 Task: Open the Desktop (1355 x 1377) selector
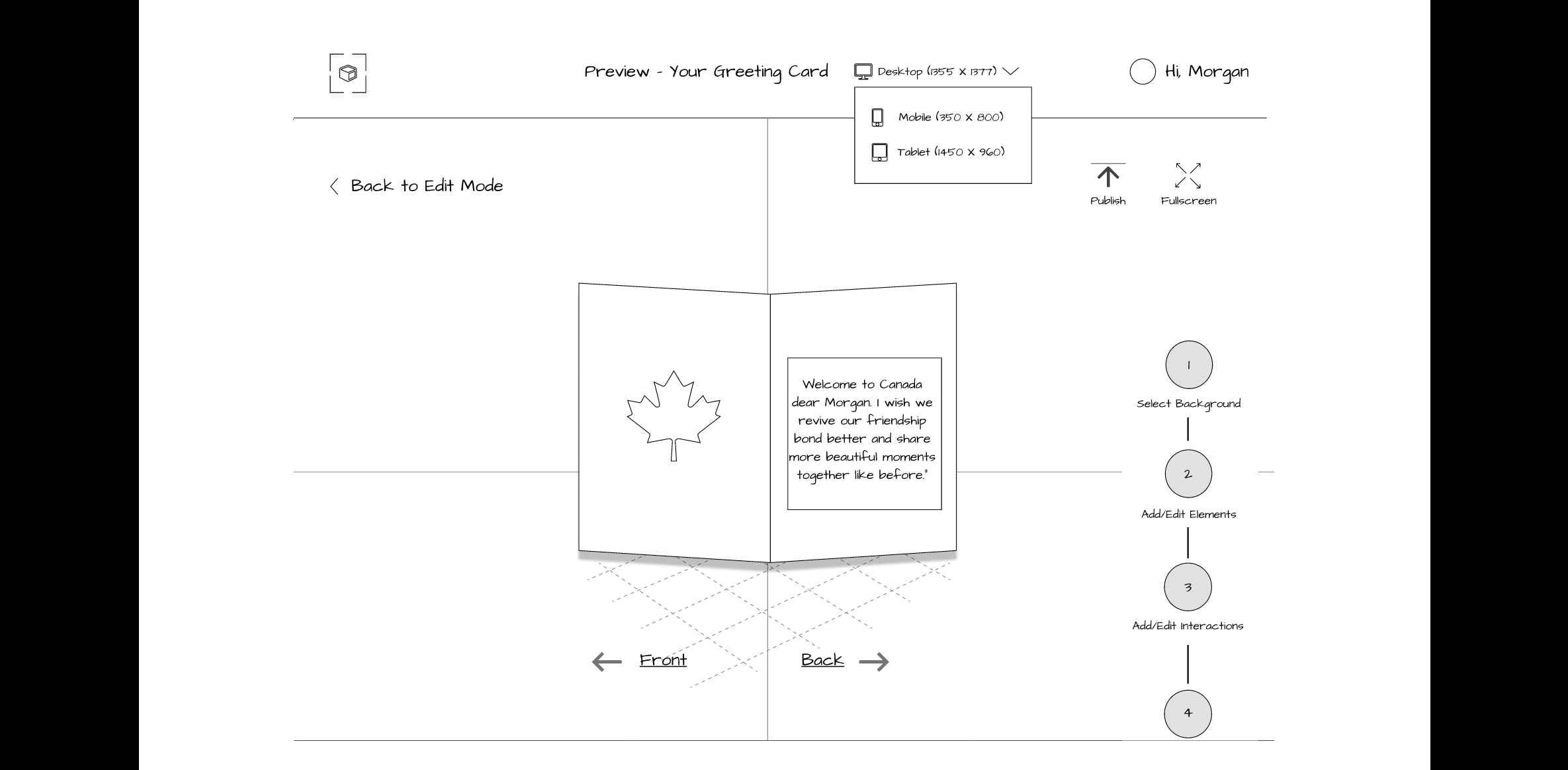[937, 71]
